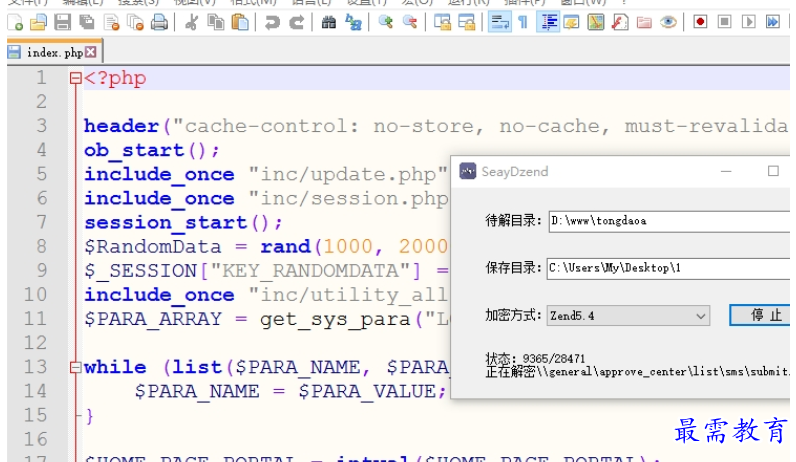Collapse the <?php fold marker on line 1
796x462 pixels.
pos(76,78)
